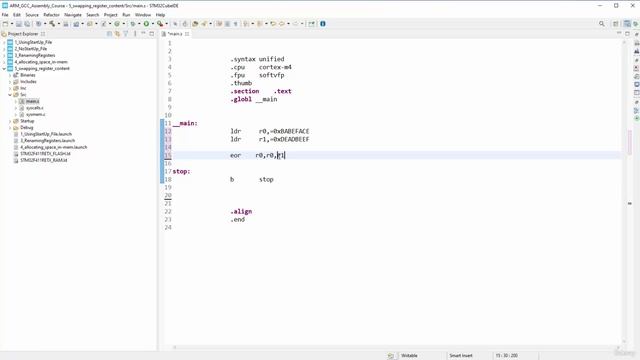This screenshot has width=640, height=360.
Task: Click the New file toolbar icon
Action: 5,24
